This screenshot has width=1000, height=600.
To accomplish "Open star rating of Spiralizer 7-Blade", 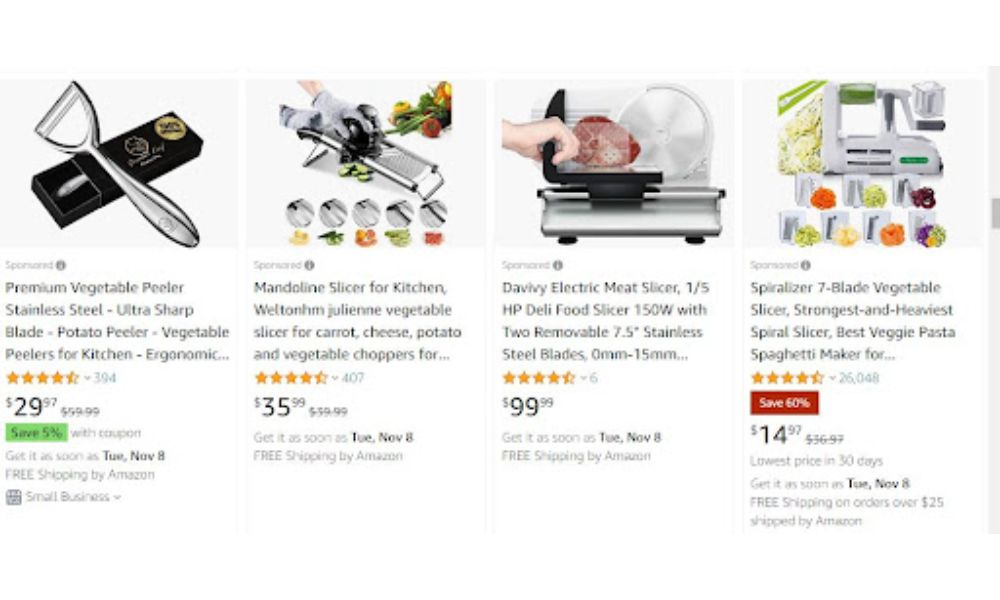I will [x=787, y=377].
